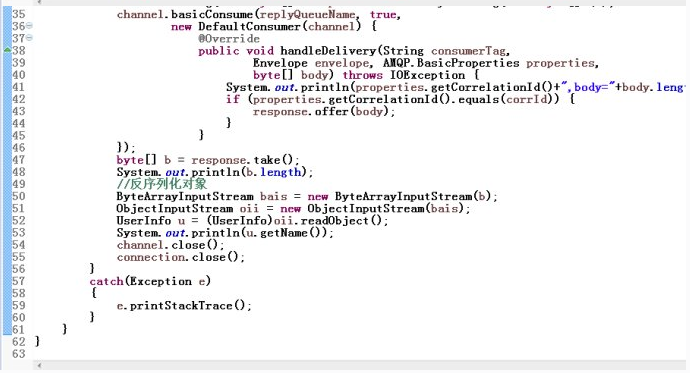Click the 'if' keyword on line 42
This screenshot has height=373, width=690.
click(233, 99)
